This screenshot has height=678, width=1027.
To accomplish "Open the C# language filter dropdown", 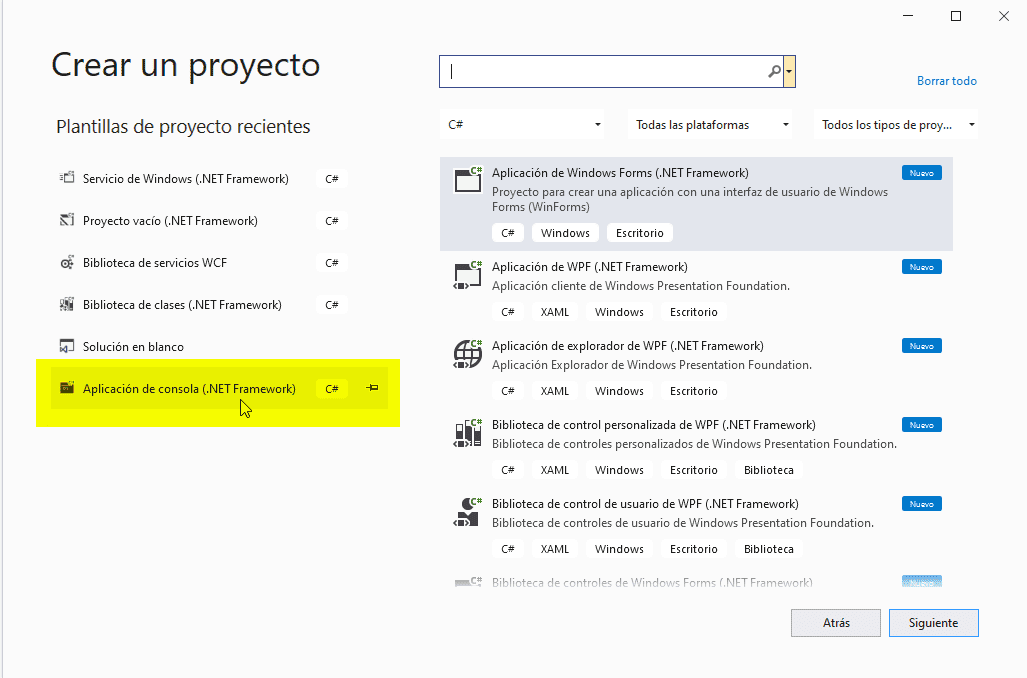I will (x=525, y=125).
